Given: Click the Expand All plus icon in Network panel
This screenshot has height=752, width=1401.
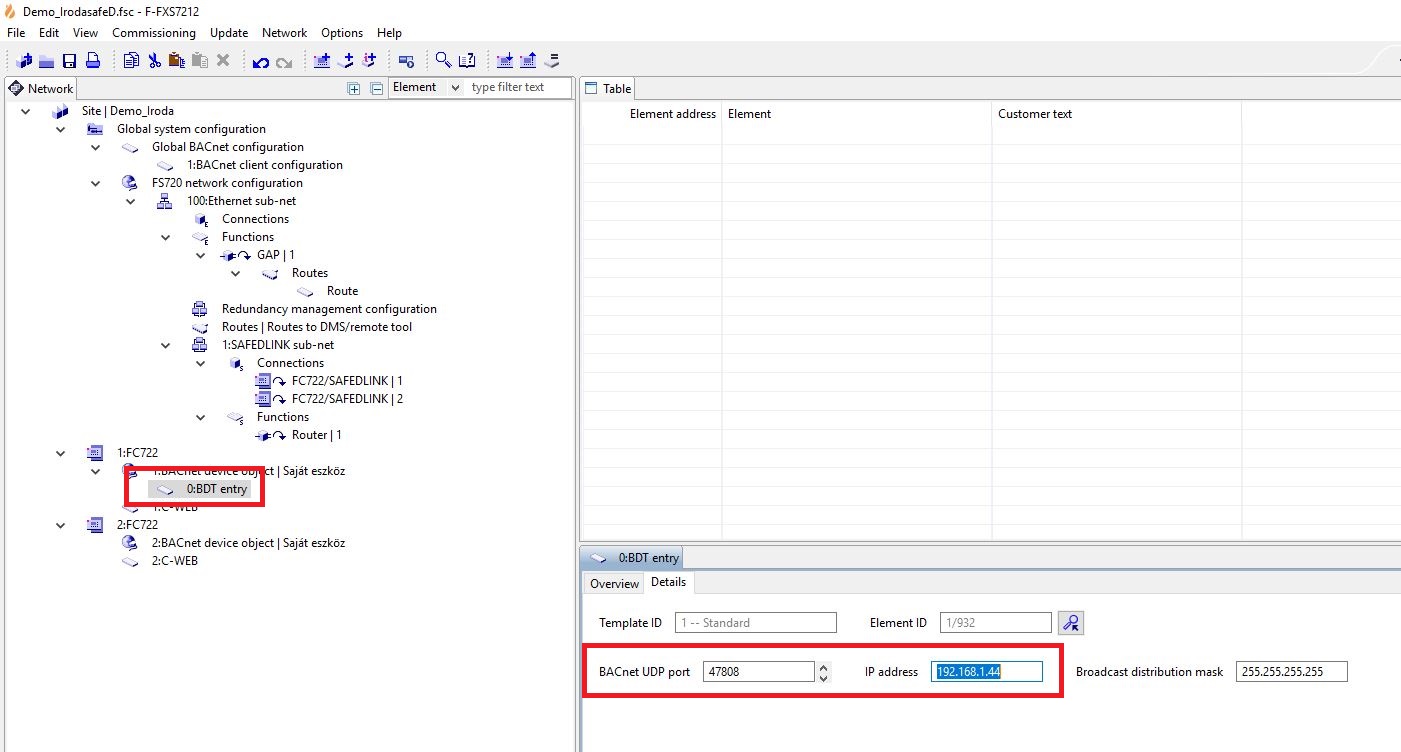Looking at the screenshot, I should [353, 88].
